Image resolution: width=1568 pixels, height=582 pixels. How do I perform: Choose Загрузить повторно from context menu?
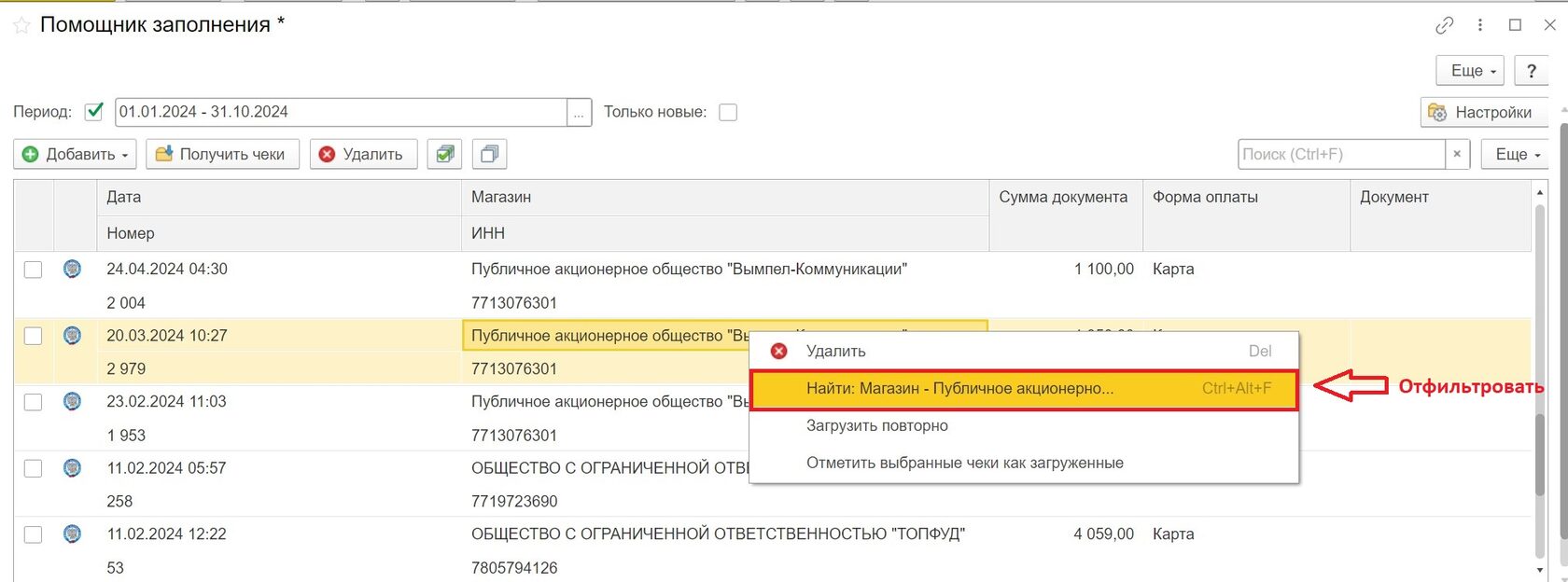[876, 426]
